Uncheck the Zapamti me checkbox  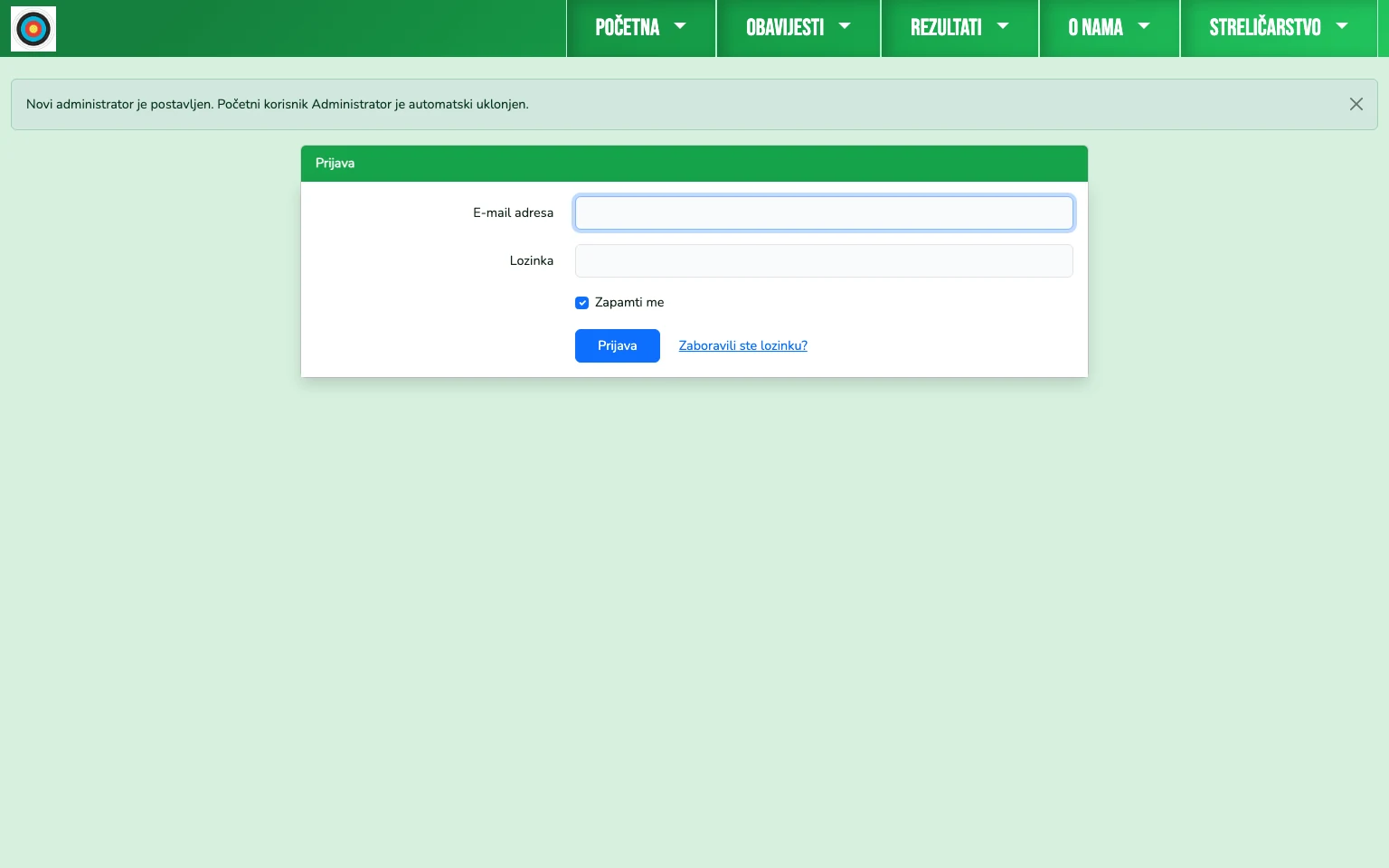[581, 303]
